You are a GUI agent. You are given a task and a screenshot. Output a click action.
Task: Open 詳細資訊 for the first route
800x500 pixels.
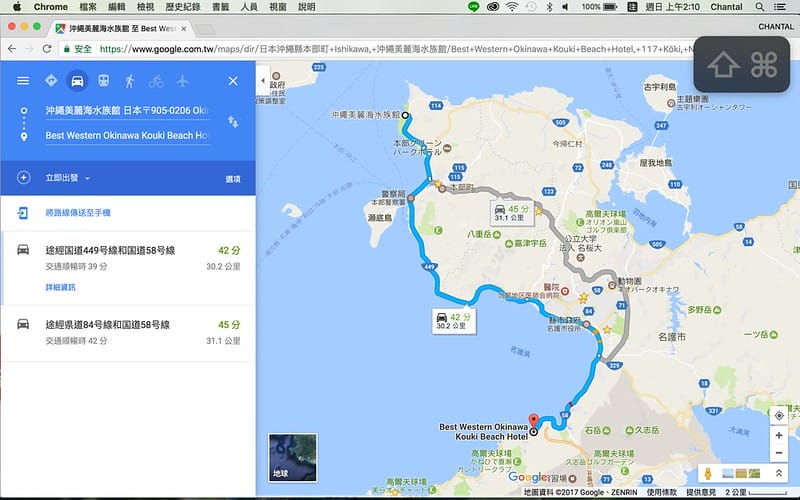[60, 287]
